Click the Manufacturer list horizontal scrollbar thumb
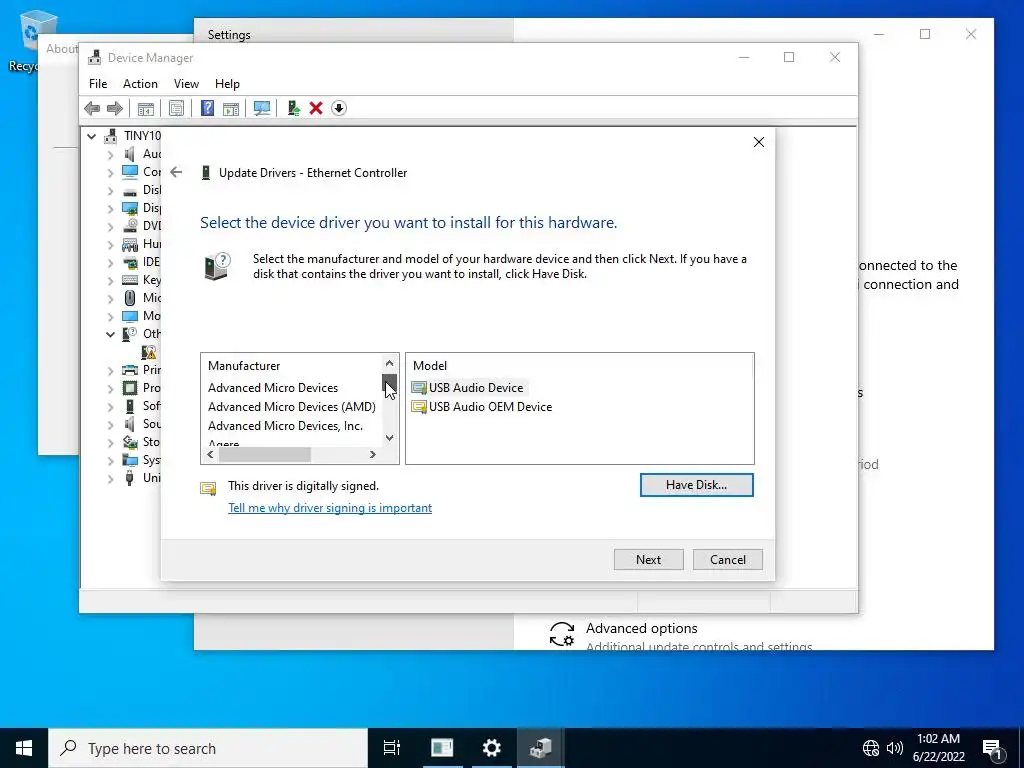This screenshot has height=768, width=1024. [x=264, y=455]
